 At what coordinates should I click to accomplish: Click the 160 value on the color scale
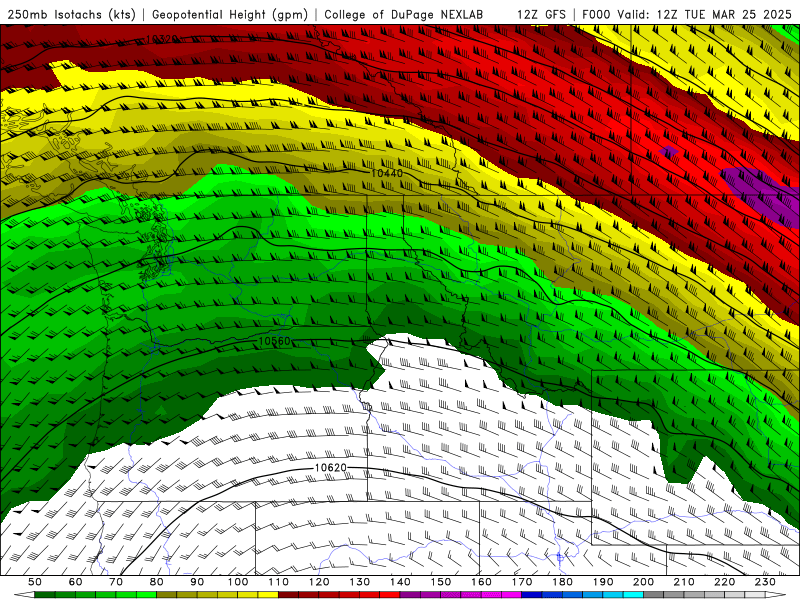click(481, 582)
